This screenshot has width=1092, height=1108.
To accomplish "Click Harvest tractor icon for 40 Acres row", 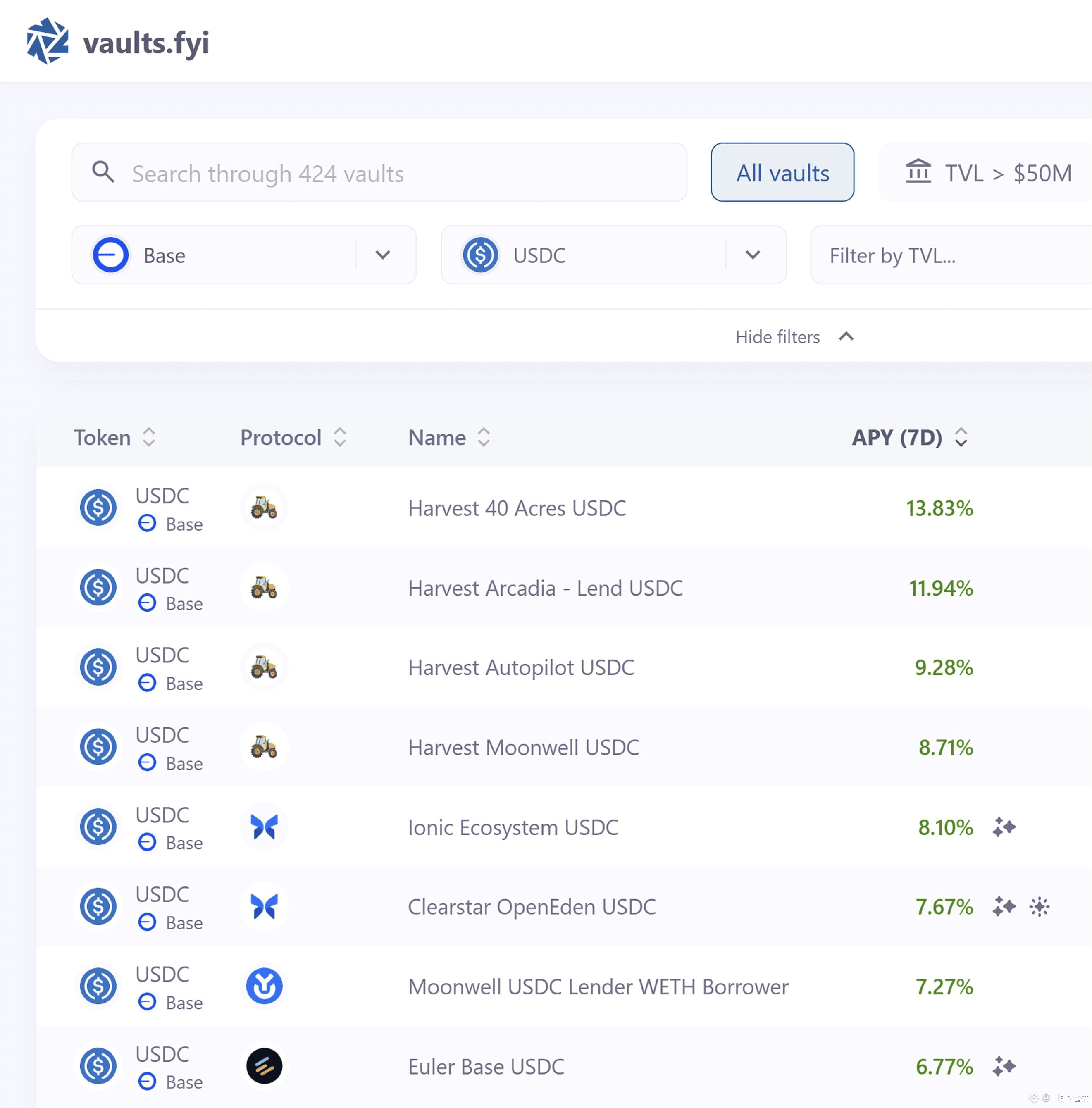I will [x=264, y=508].
